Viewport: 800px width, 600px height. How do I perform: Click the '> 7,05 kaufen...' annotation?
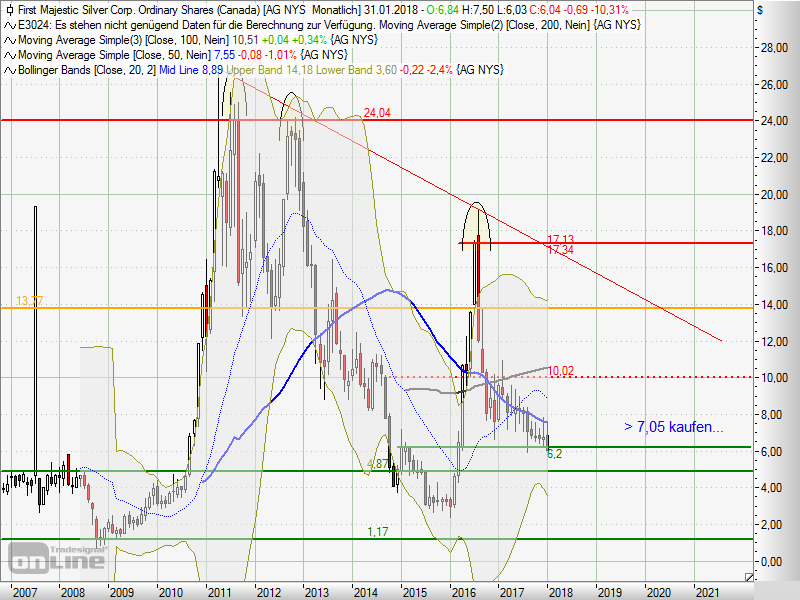tap(673, 427)
